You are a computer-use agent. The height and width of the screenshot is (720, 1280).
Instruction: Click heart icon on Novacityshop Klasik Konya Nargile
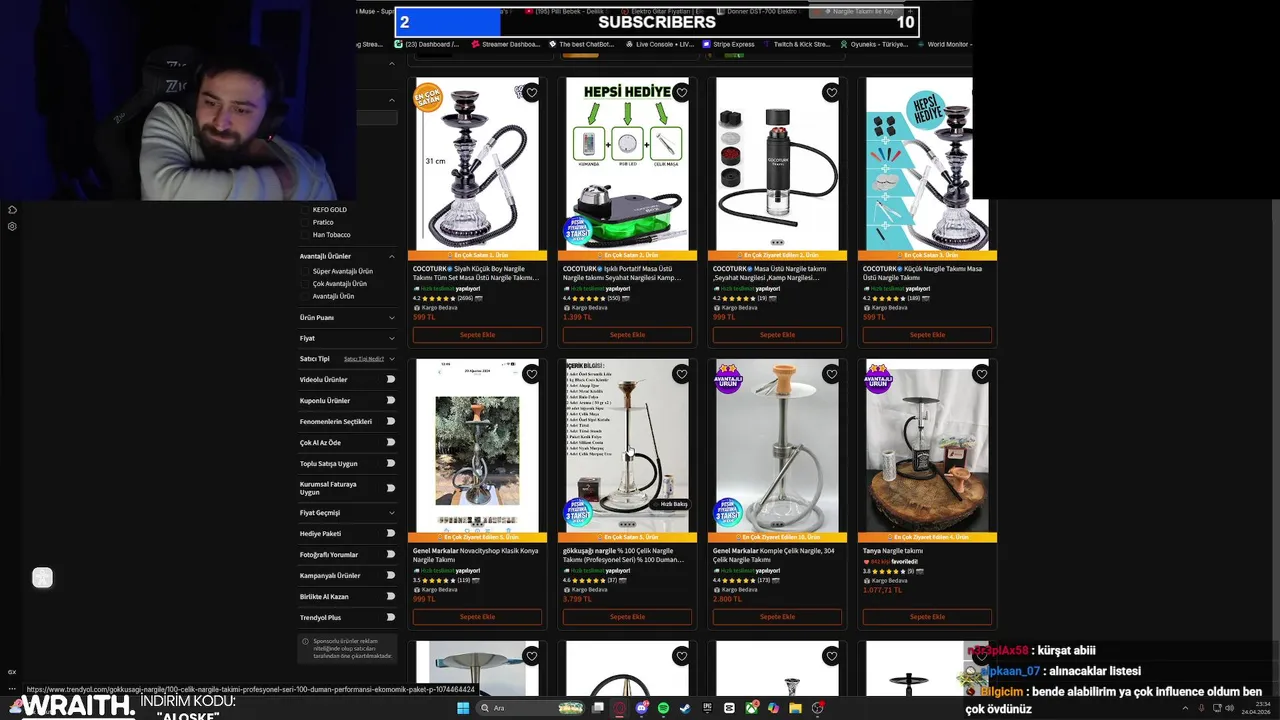click(x=531, y=375)
